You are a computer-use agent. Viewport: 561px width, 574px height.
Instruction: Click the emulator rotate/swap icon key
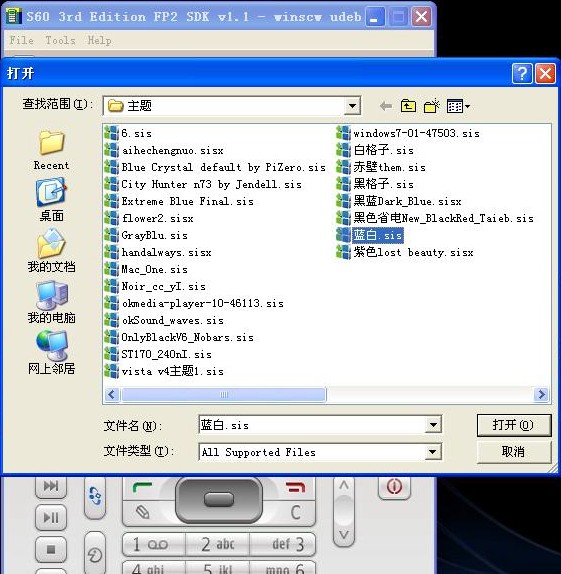(95, 496)
